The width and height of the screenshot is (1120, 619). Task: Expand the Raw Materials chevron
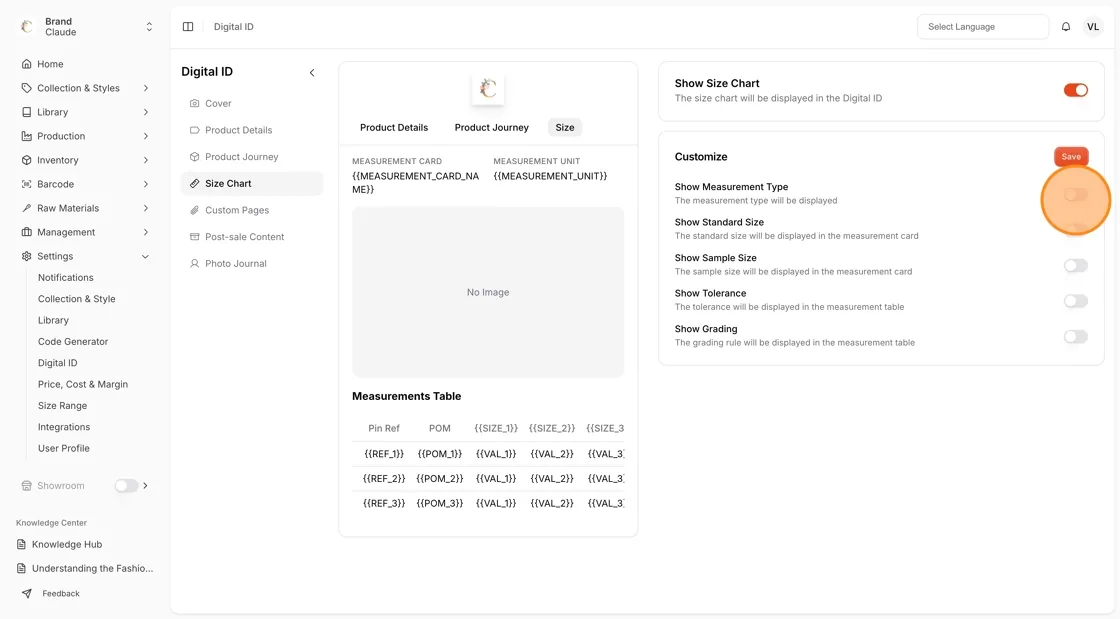pyautogui.click(x=146, y=208)
